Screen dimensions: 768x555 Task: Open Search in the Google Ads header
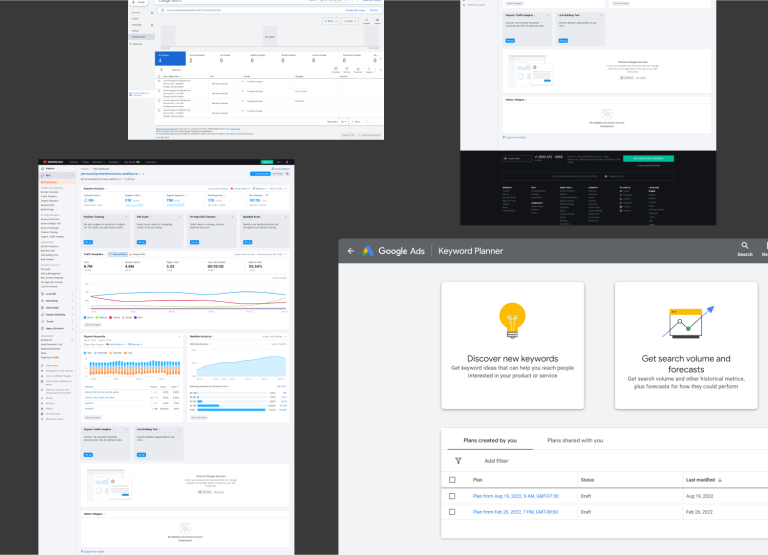tap(744, 249)
